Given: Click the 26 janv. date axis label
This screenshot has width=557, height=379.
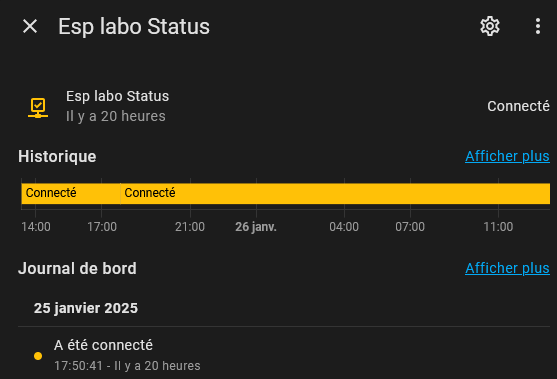Looking at the screenshot, I should coord(256,227).
